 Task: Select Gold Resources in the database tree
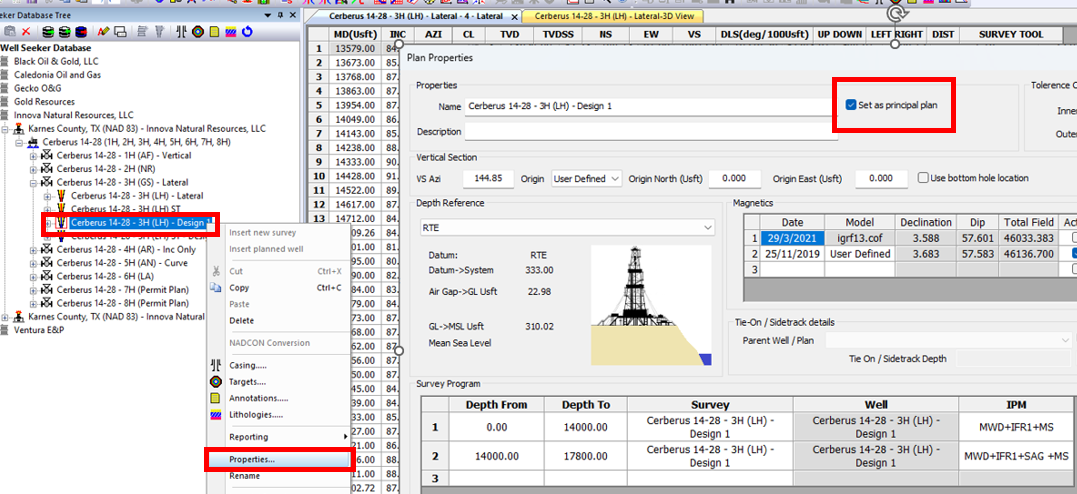tap(44, 101)
